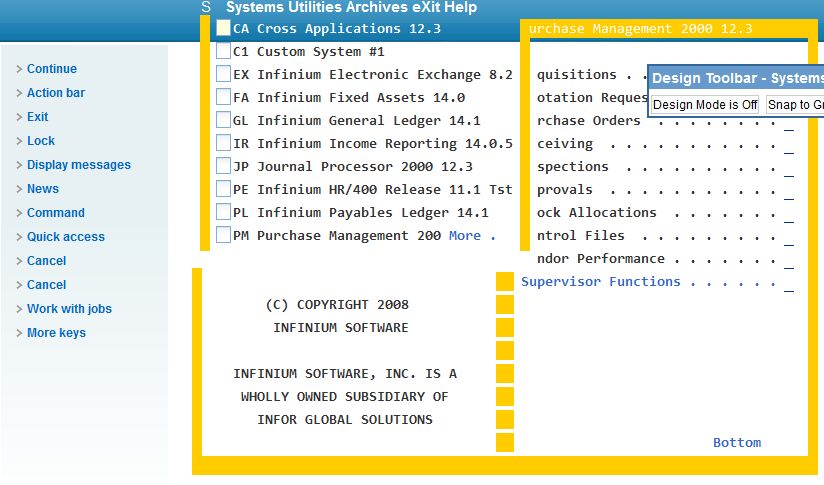Screen dimensions: 824x485
Task: Tick the C1 Custom System #1 checkbox
Action: click(x=223, y=51)
